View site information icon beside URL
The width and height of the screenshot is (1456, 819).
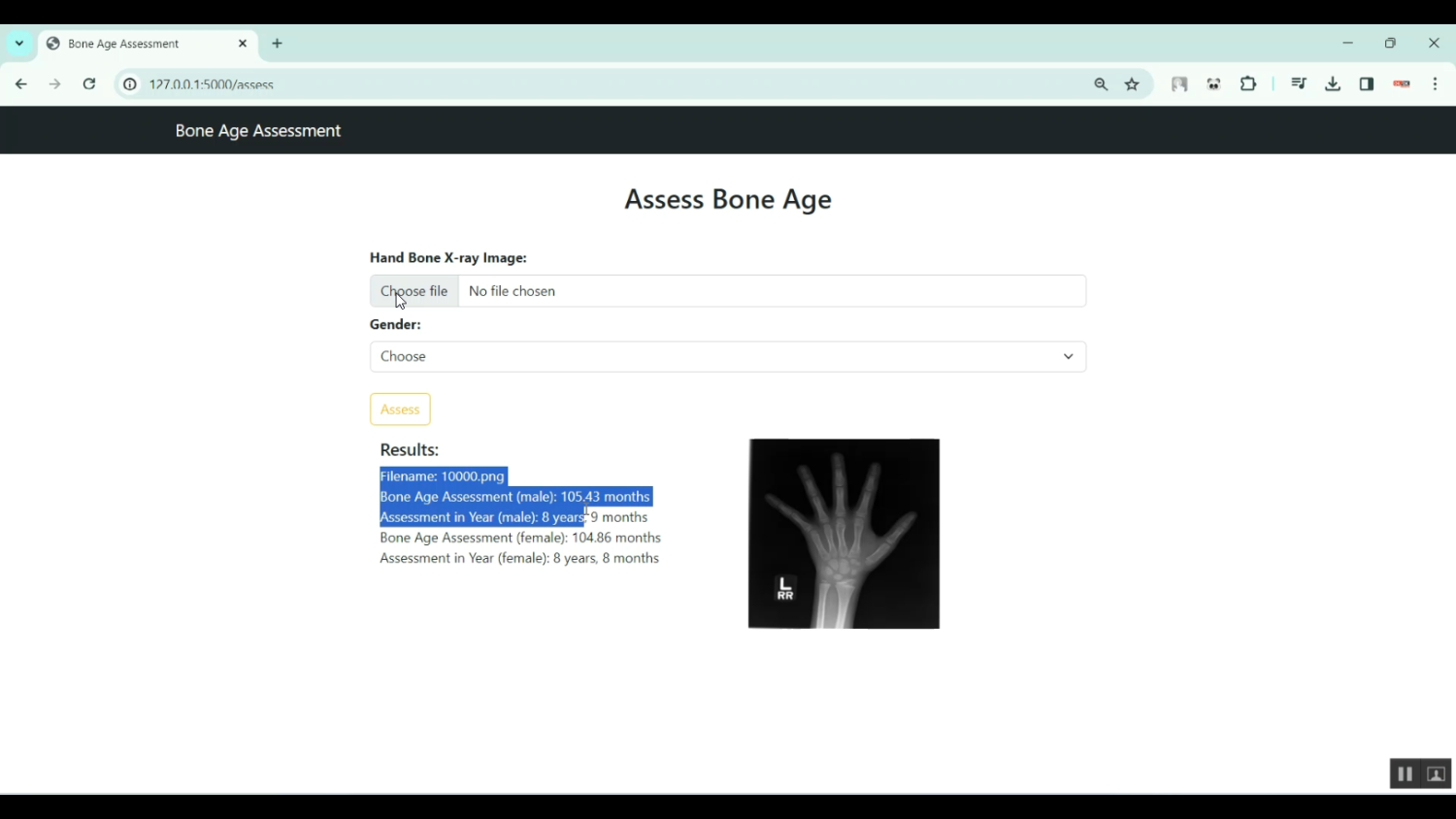point(130,84)
